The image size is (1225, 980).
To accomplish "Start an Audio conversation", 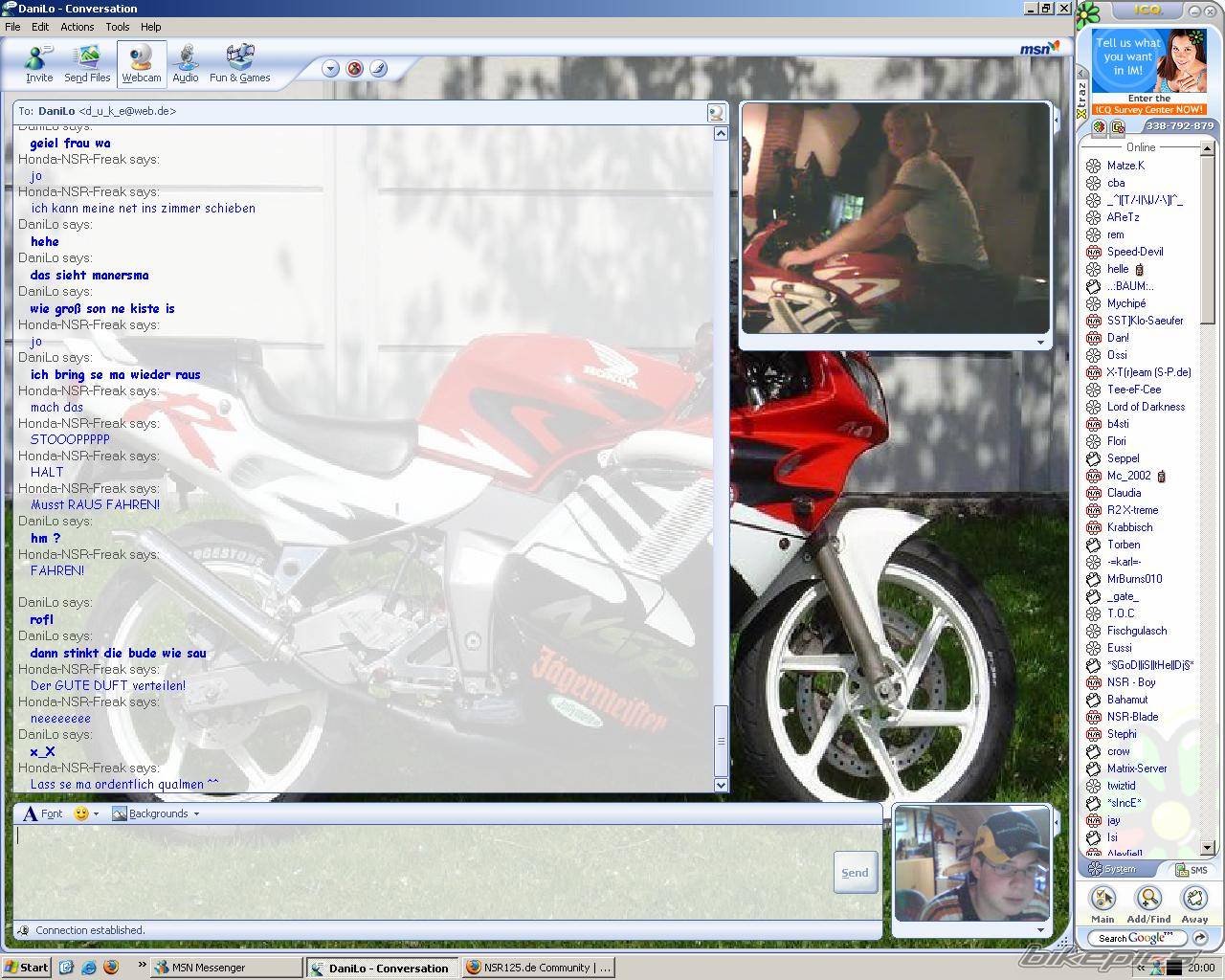I will (x=186, y=64).
